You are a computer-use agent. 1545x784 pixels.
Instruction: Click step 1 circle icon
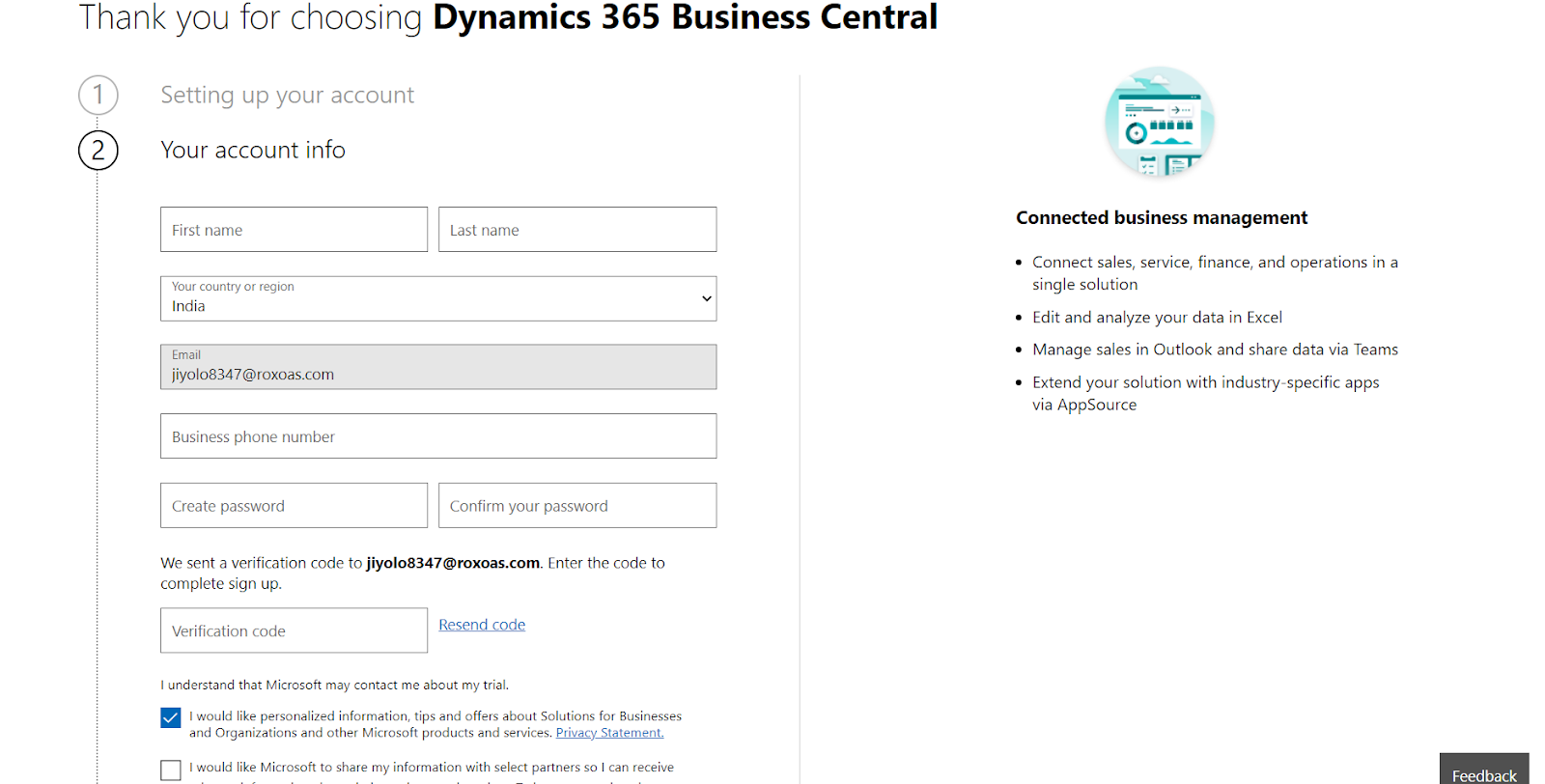(98, 95)
